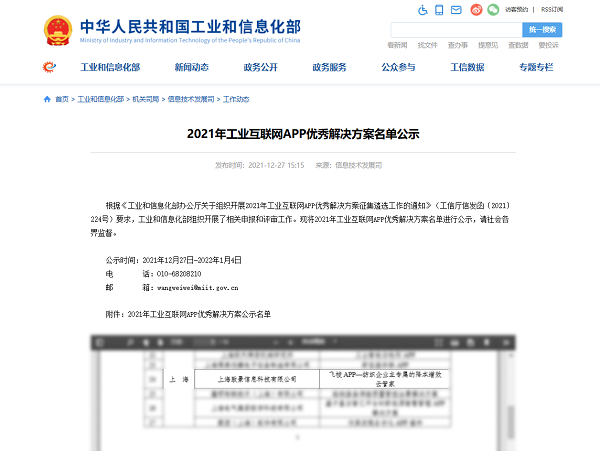Image resolution: width=600 pixels, height=452 pixels.
Task: Open the 政务公开 nav menu
Action: pos(261,67)
